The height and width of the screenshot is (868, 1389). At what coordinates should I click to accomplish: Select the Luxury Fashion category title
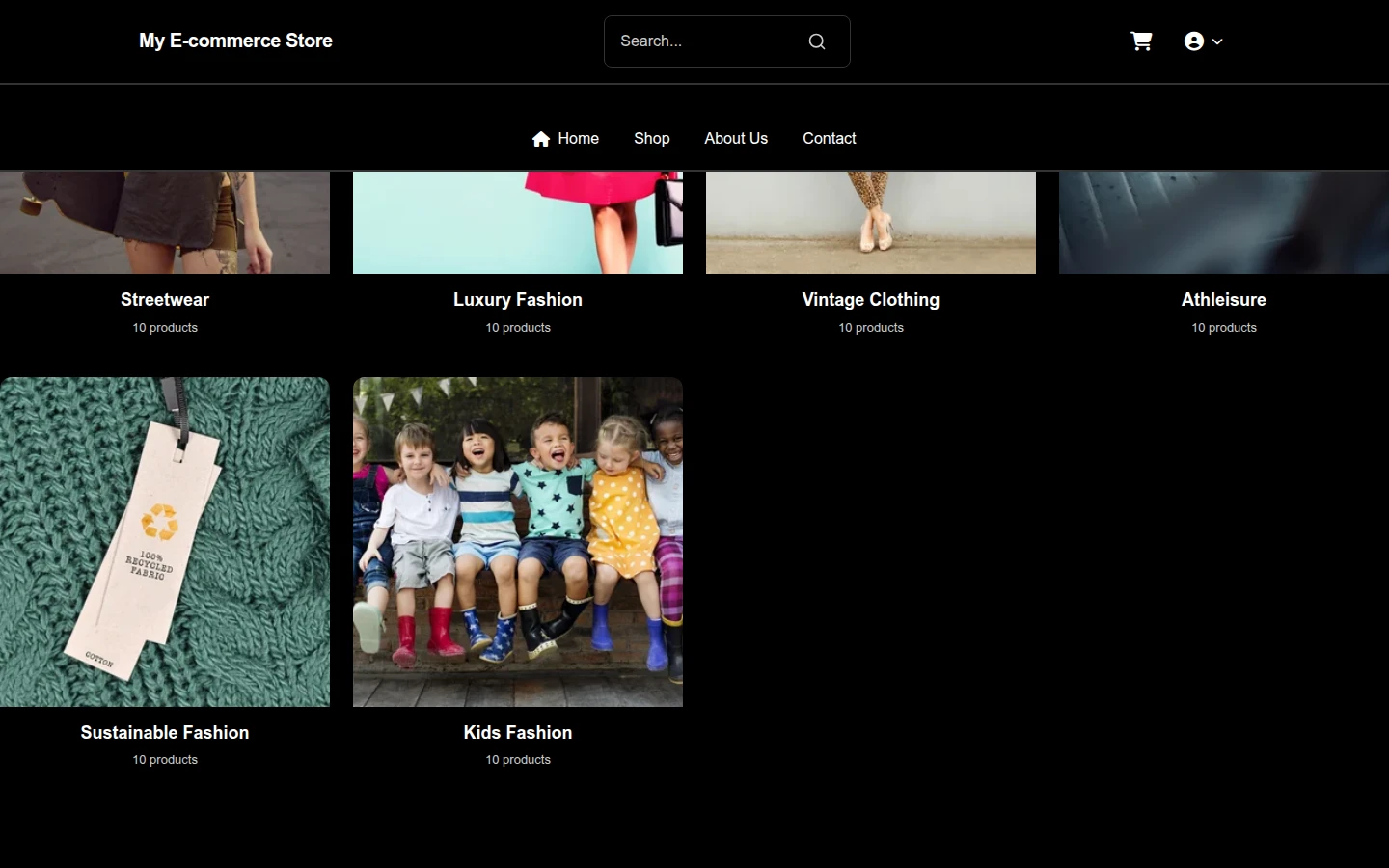point(518,300)
